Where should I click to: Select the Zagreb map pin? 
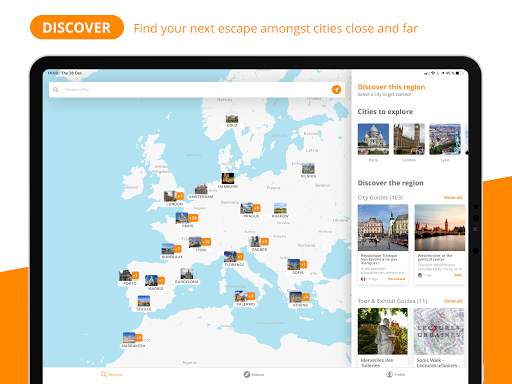click(x=259, y=244)
